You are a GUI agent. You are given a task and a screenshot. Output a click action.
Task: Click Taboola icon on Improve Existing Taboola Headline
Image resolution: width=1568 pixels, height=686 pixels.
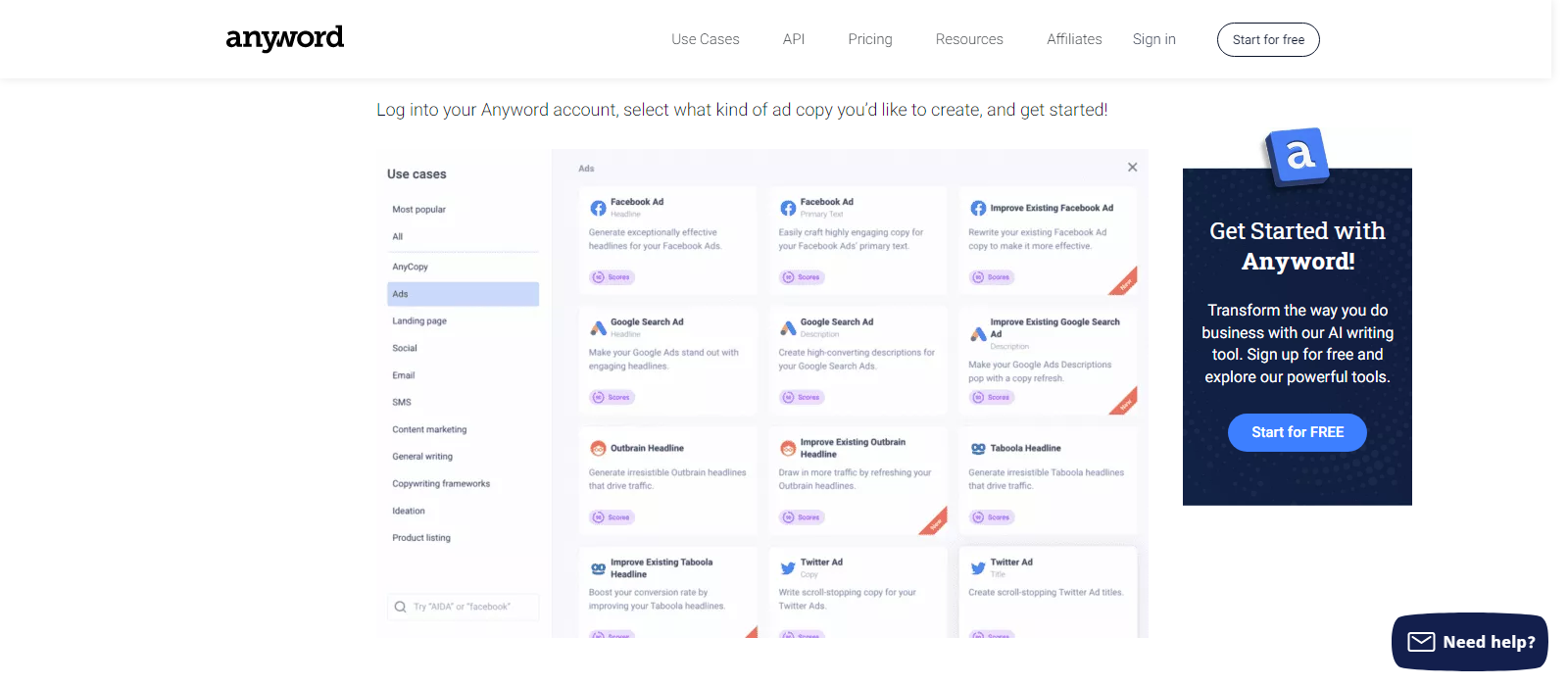click(598, 568)
